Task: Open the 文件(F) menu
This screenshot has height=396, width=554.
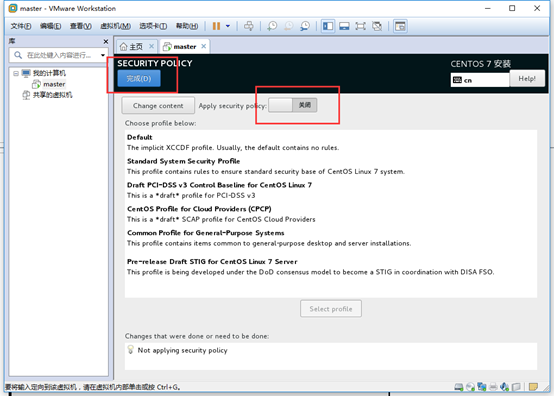Action: 21,26
